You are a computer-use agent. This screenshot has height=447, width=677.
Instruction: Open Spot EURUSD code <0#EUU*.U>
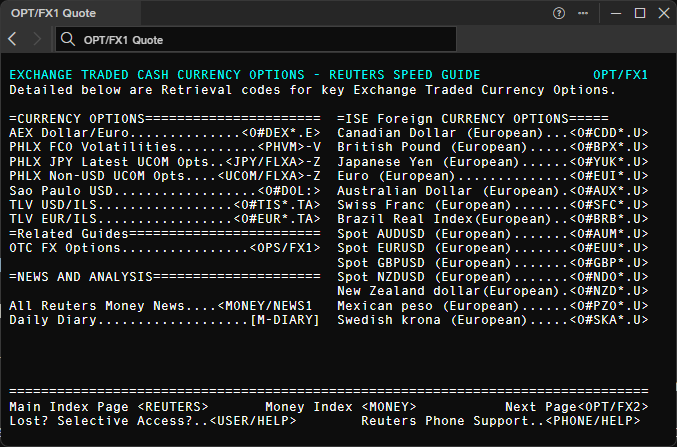pyautogui.click(x=609, y=248)
